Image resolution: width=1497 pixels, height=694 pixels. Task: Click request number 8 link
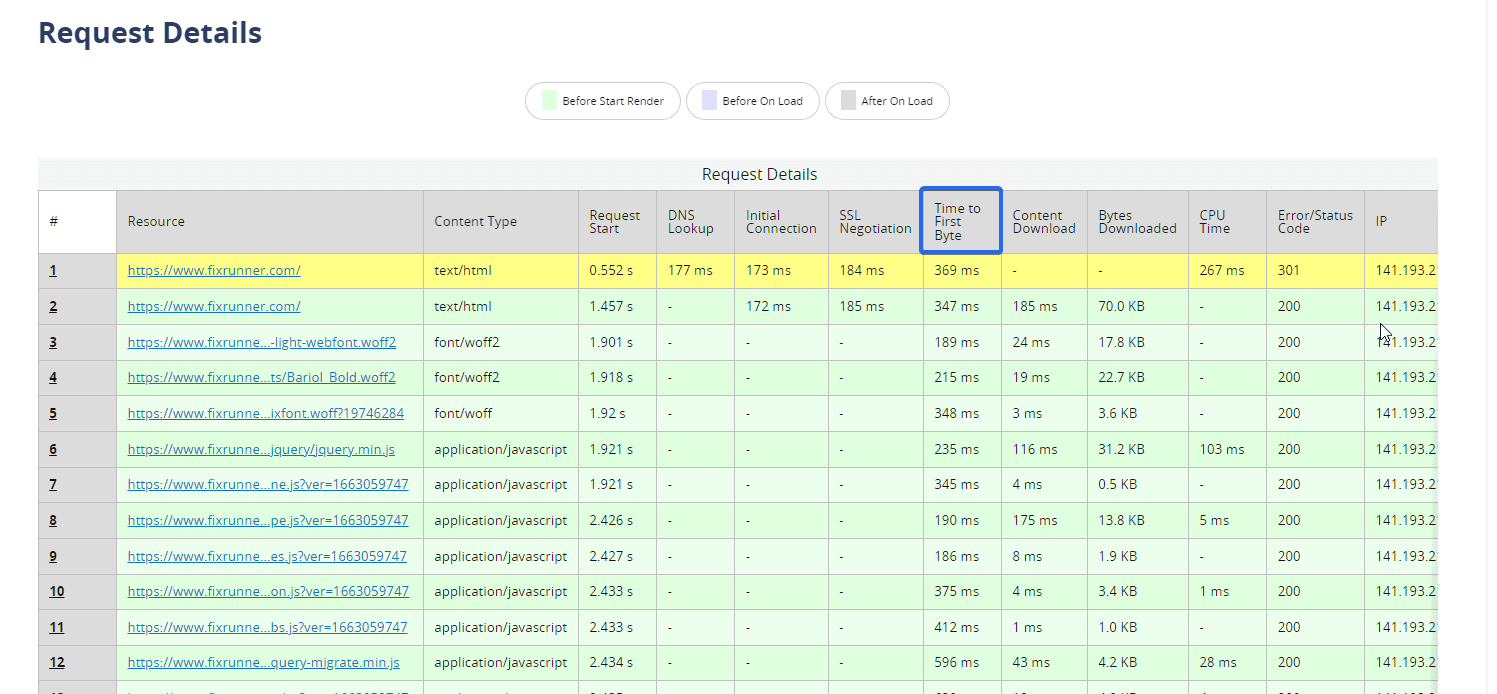point(53,520)
